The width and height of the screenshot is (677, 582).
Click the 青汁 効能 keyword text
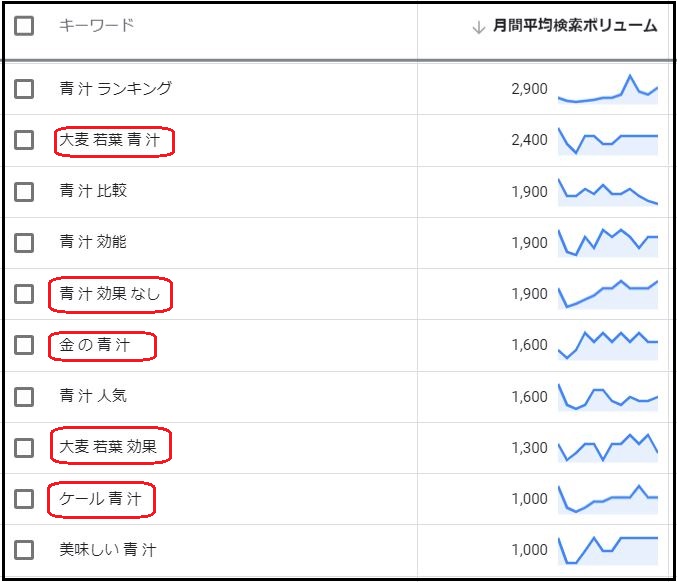pyautogui.click(x=93, y=242)
